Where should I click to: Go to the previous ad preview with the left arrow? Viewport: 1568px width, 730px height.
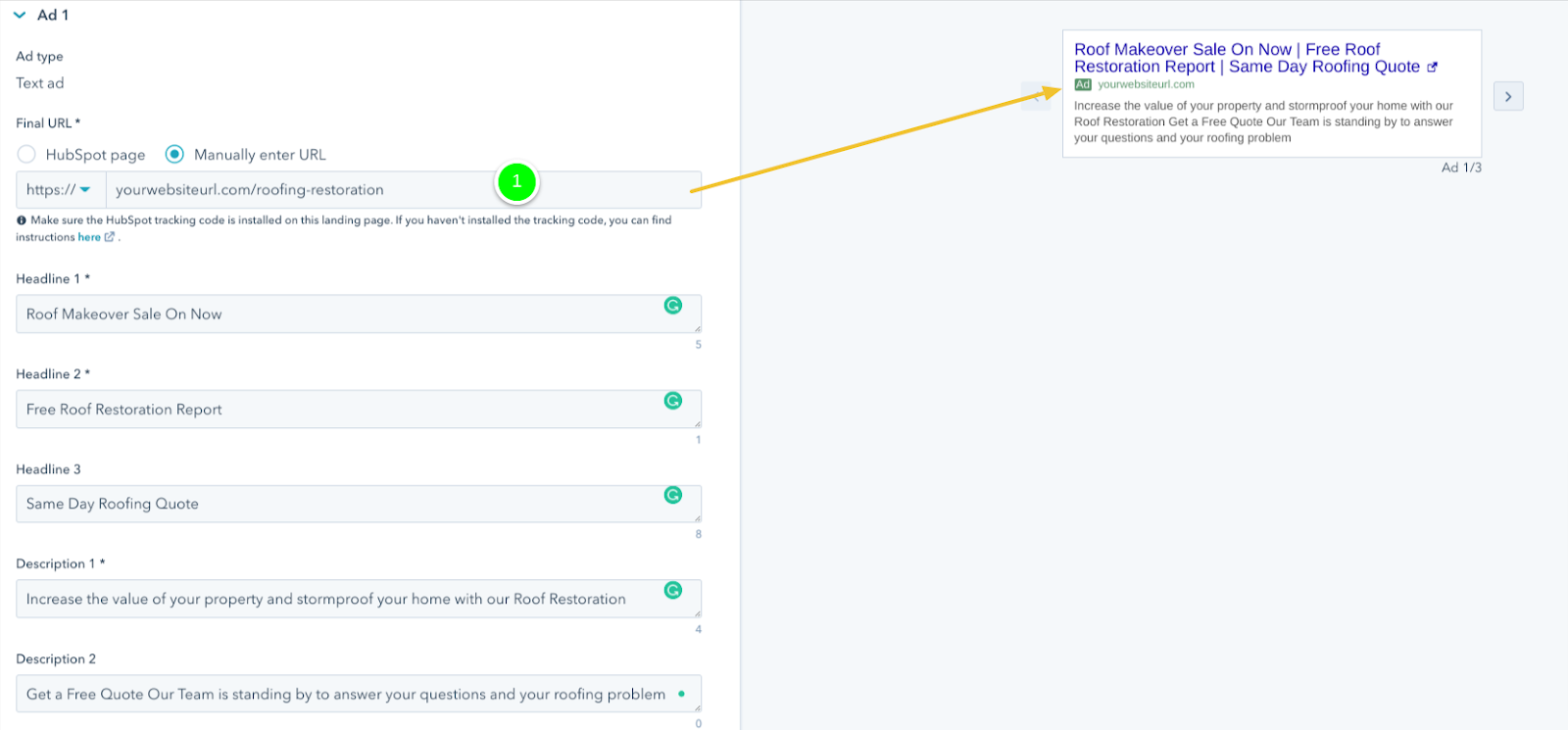pyautogui.click(x=1035, y=97)
